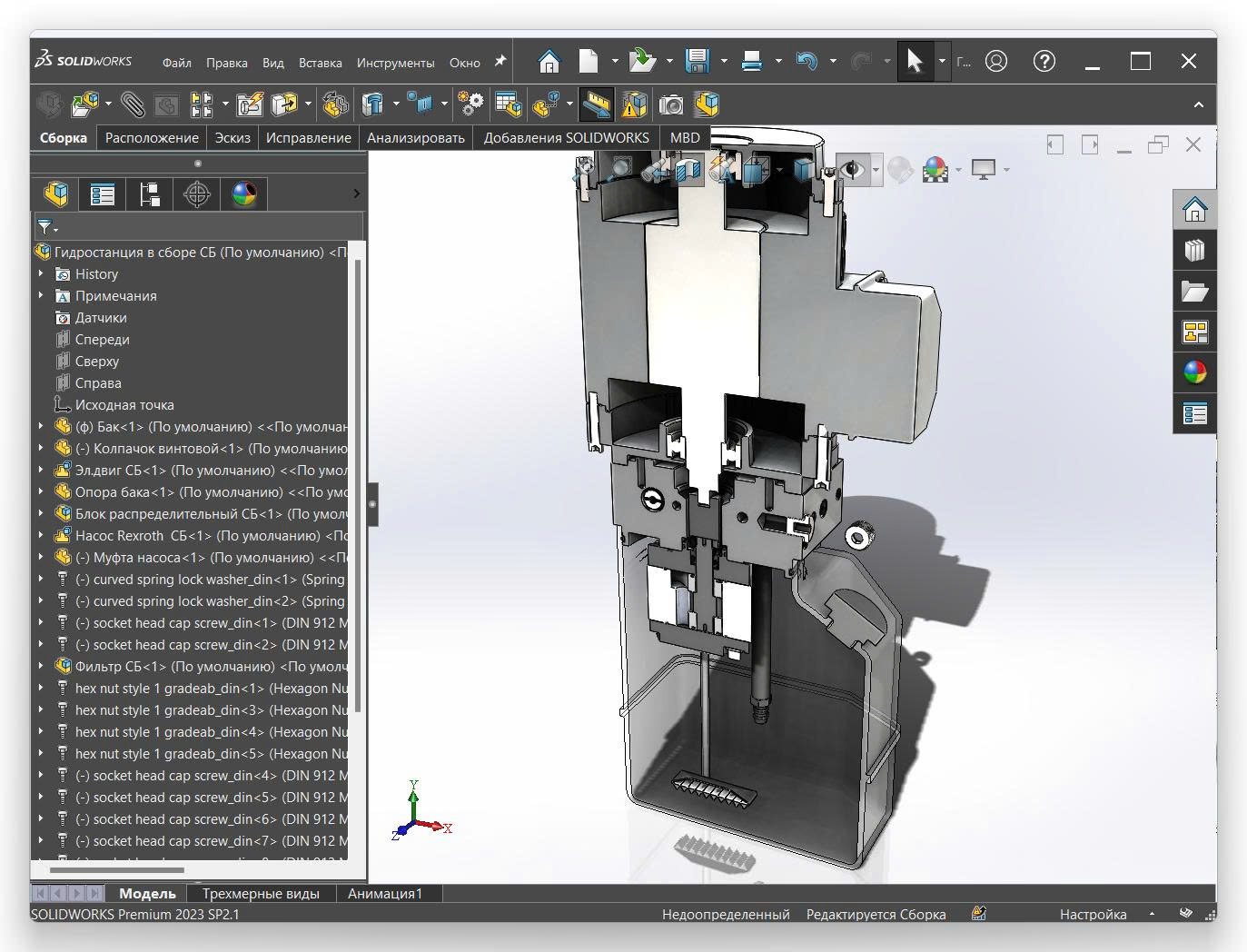Click the Section View icon in heads-up toolbar
Screen dimensions: 1247x952
(689, 170)
